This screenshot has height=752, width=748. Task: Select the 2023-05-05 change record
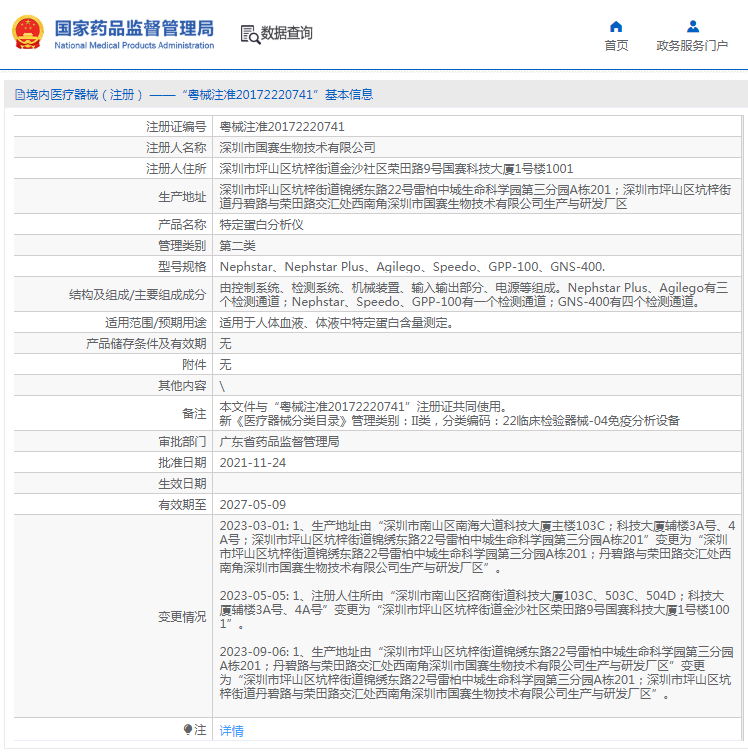point(475,610)
